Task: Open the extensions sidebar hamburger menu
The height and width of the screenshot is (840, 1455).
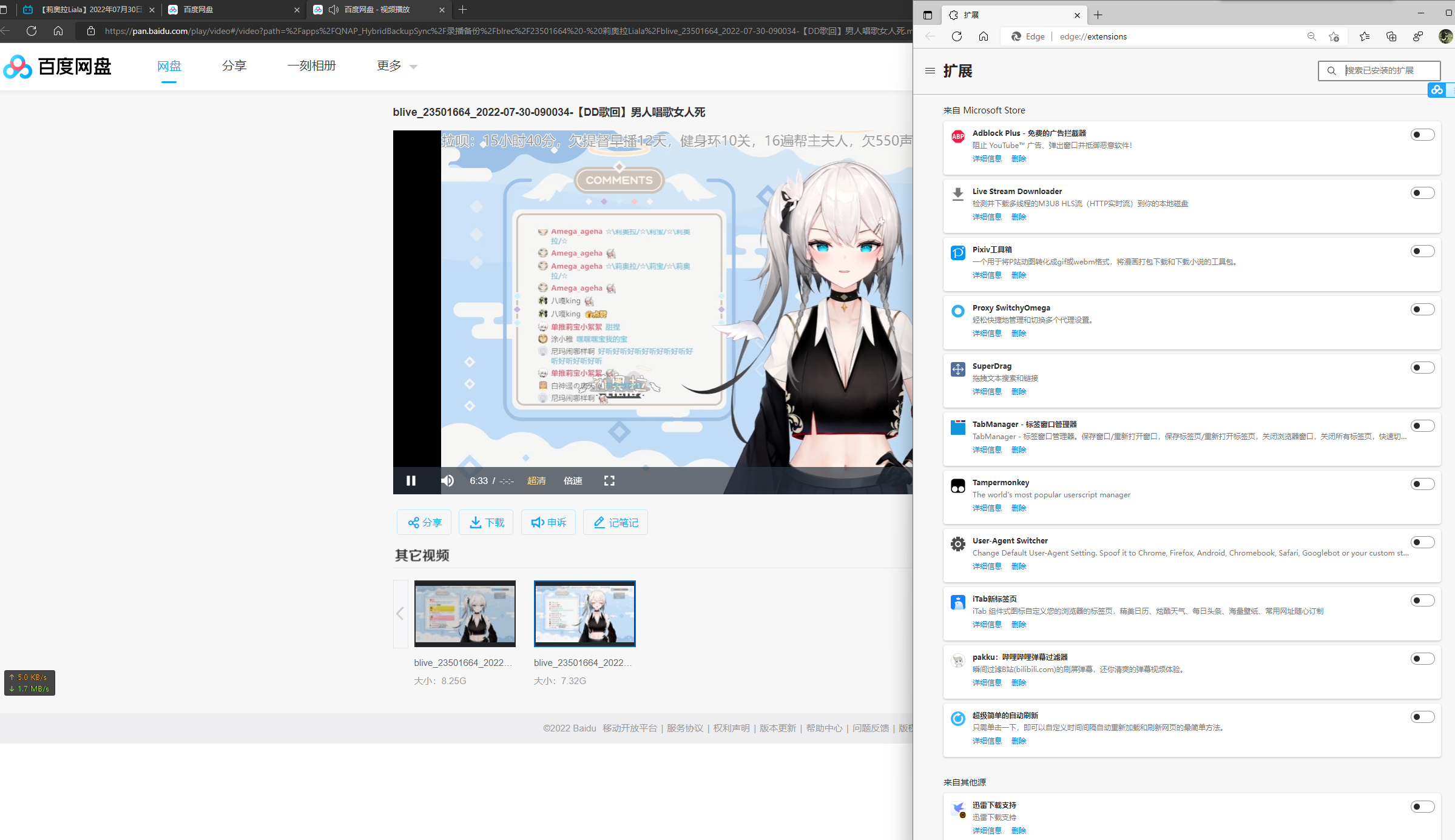Action: point(930,71)
